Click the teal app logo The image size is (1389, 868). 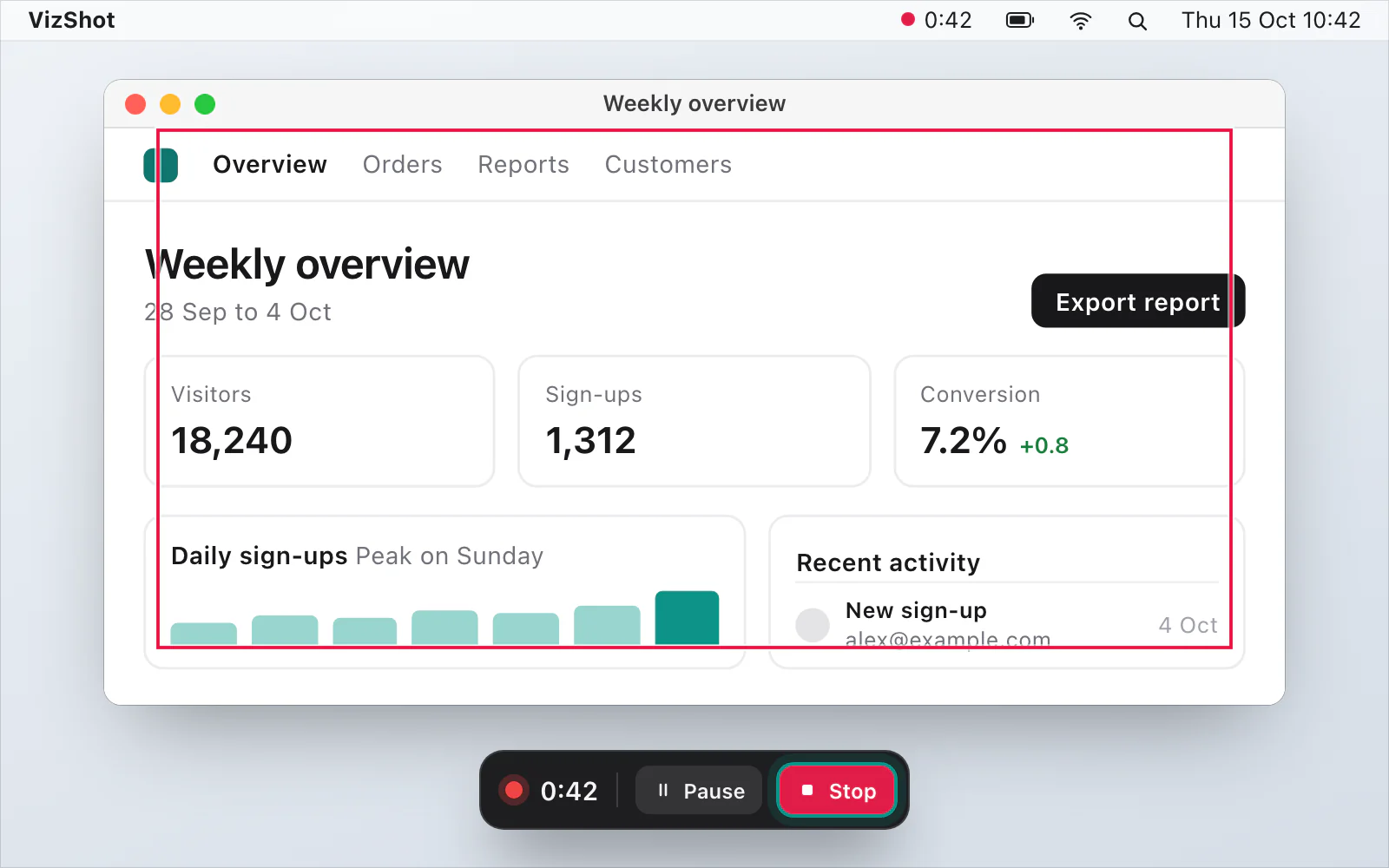[161, 165]
